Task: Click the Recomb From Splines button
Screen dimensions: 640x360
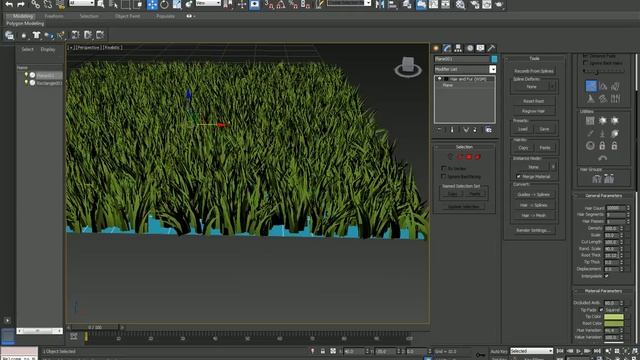Action: tap(534, 71)
